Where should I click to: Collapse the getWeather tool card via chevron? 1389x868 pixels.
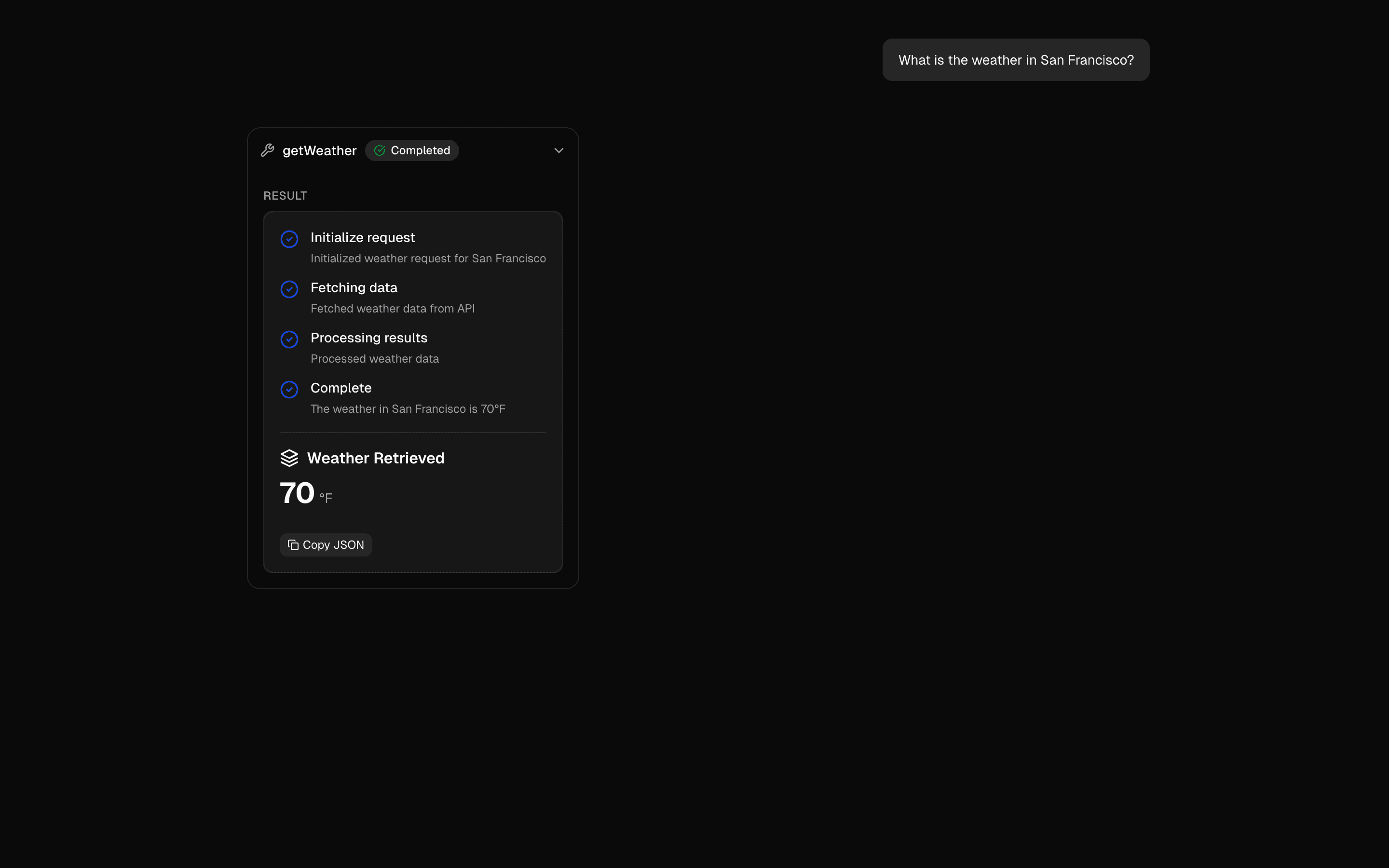click(559, 150)
